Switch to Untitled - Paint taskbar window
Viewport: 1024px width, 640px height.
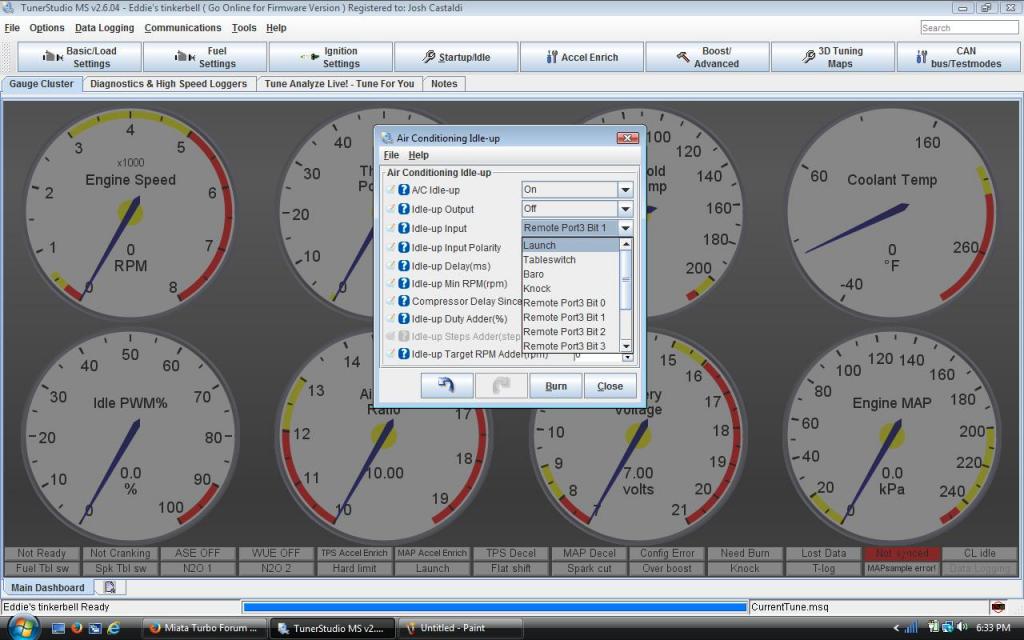click(460, 628)
